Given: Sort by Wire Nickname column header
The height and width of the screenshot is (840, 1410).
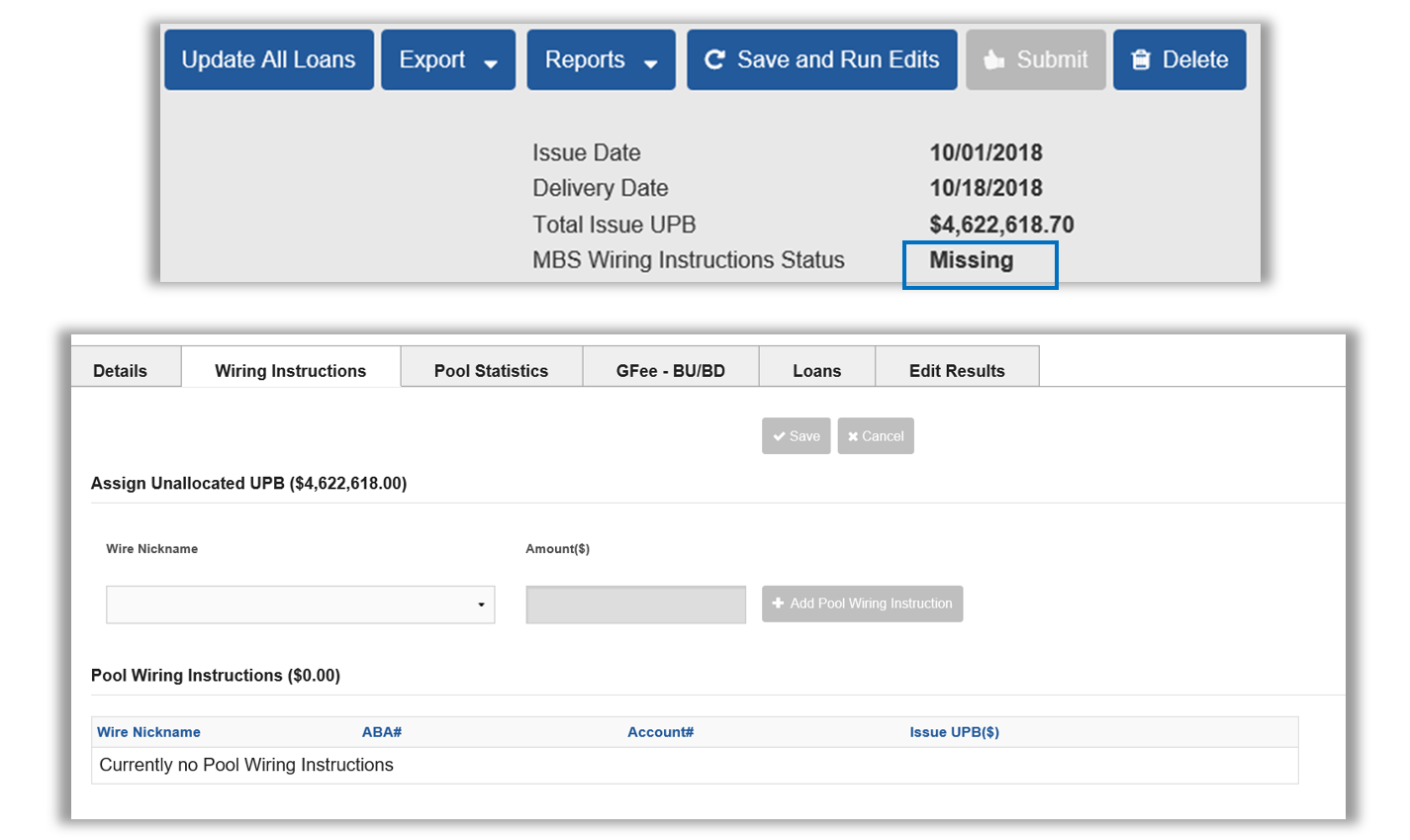Looking at the screenshot, I should click(x=148, y=732).
